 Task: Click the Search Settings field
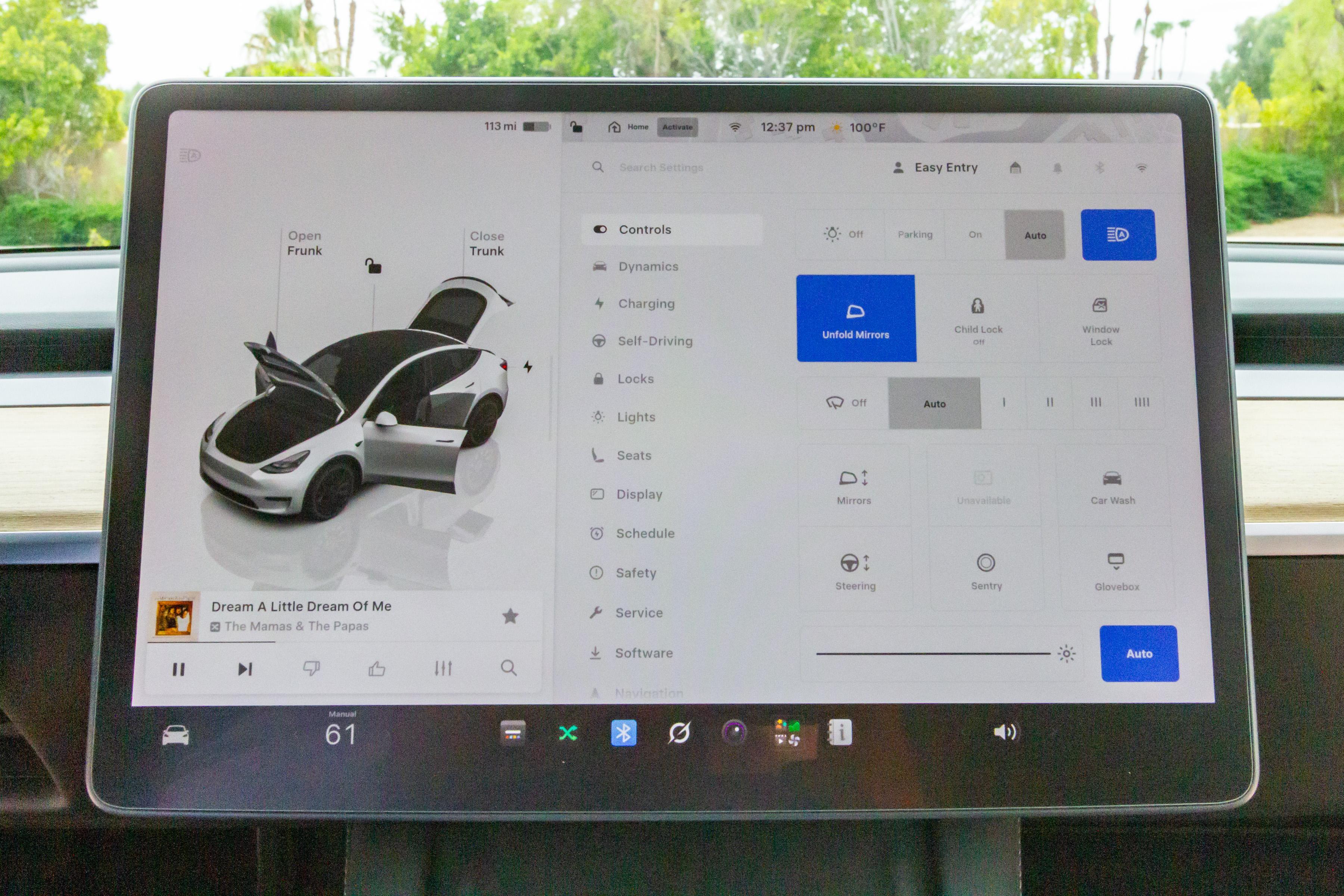pyautogui.click(x=661, y=167)
